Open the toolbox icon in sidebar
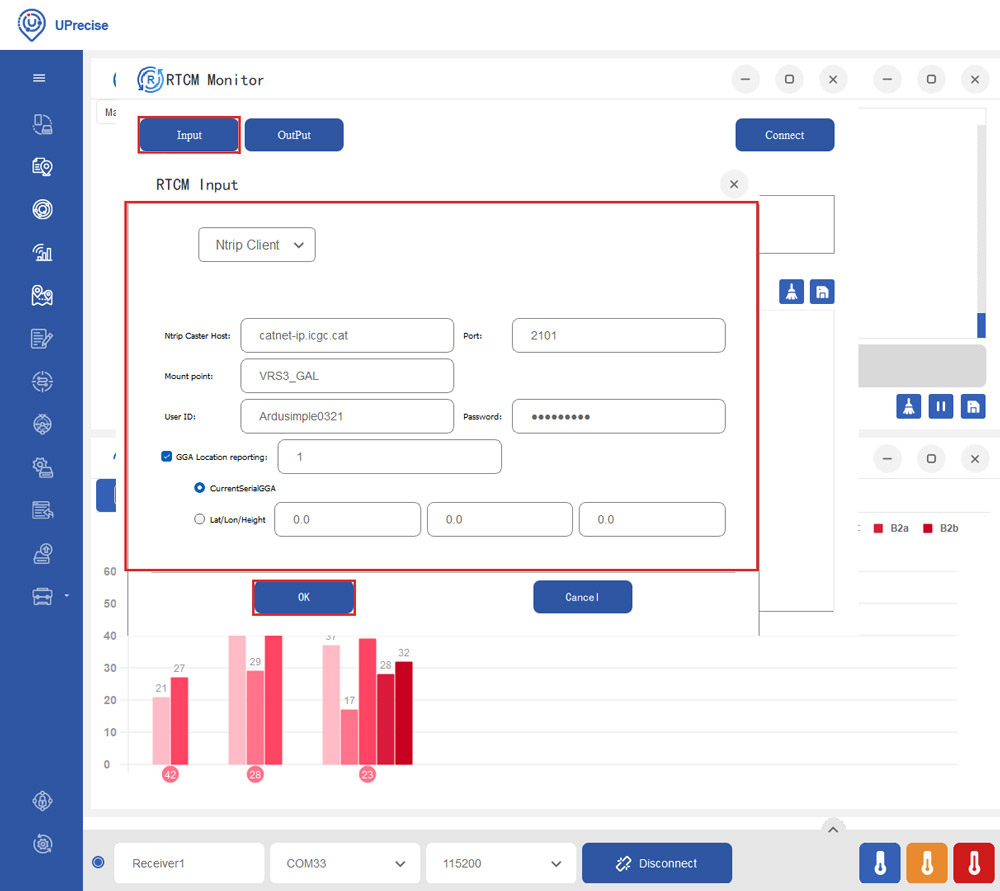 coord(42,597)
